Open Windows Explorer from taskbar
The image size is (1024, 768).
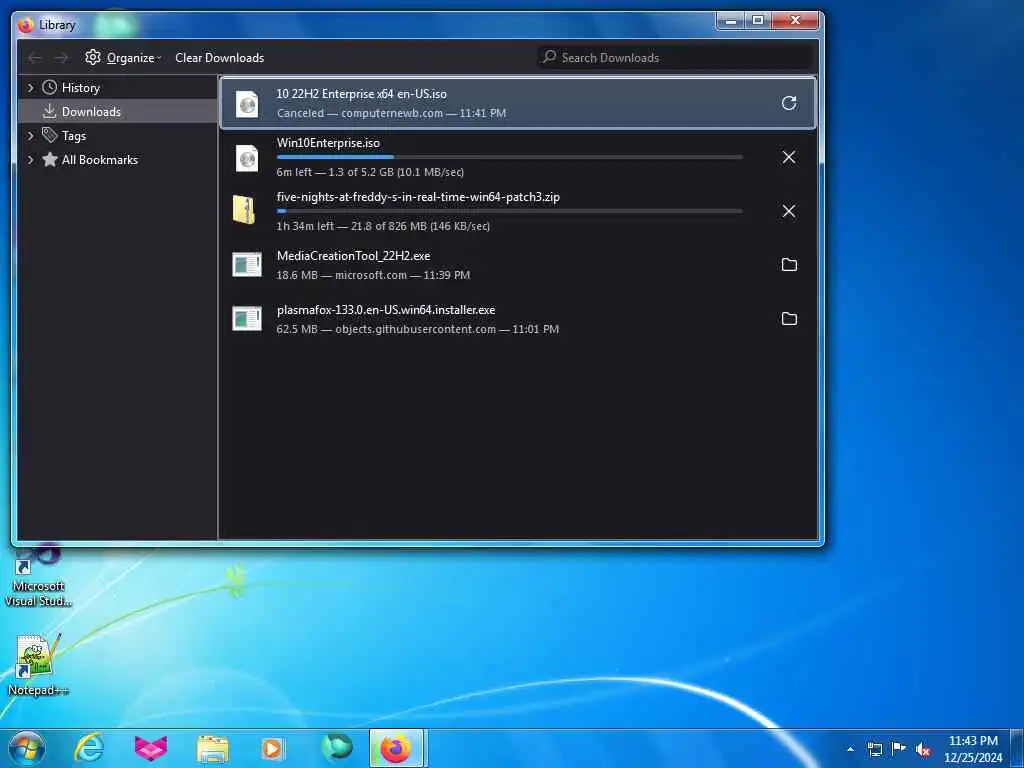click(213, 749)
